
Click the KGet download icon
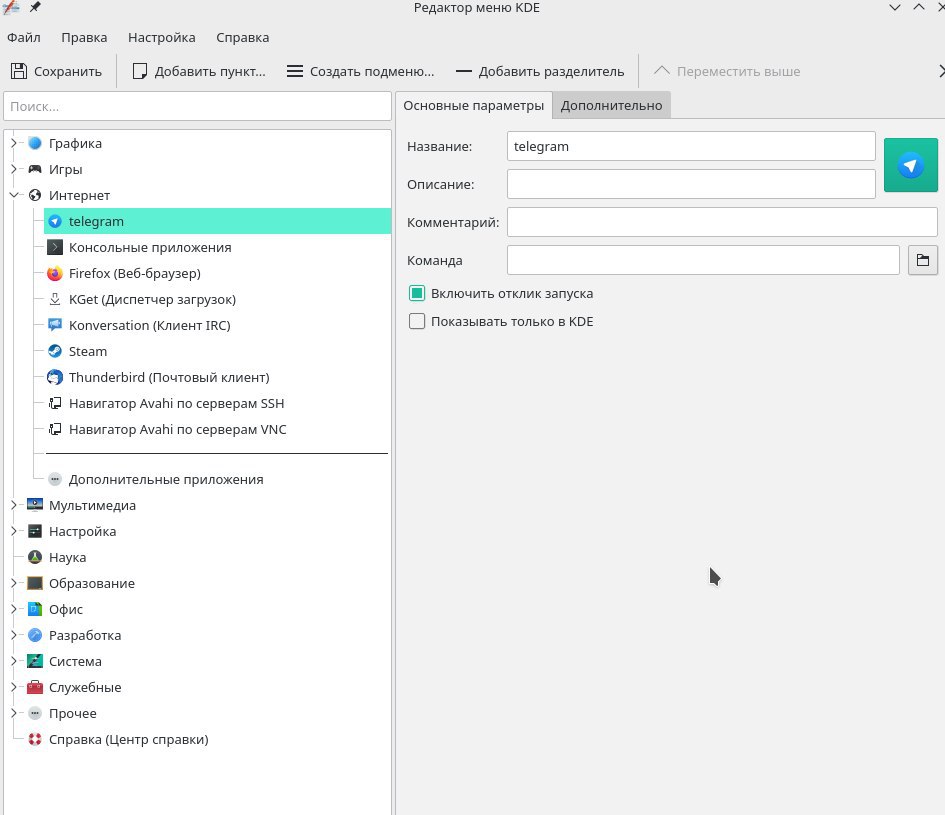[55, 300]
